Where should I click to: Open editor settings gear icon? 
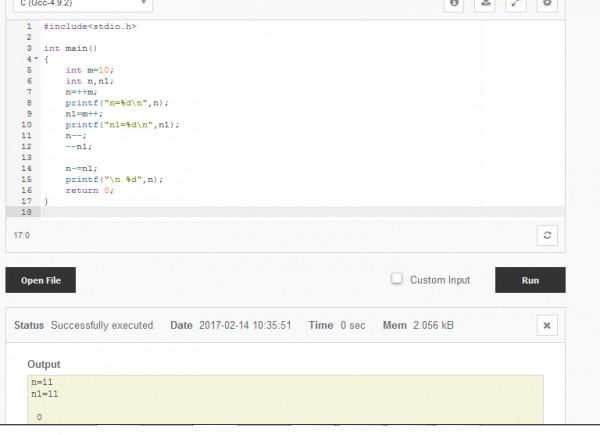tap(546, 4)
